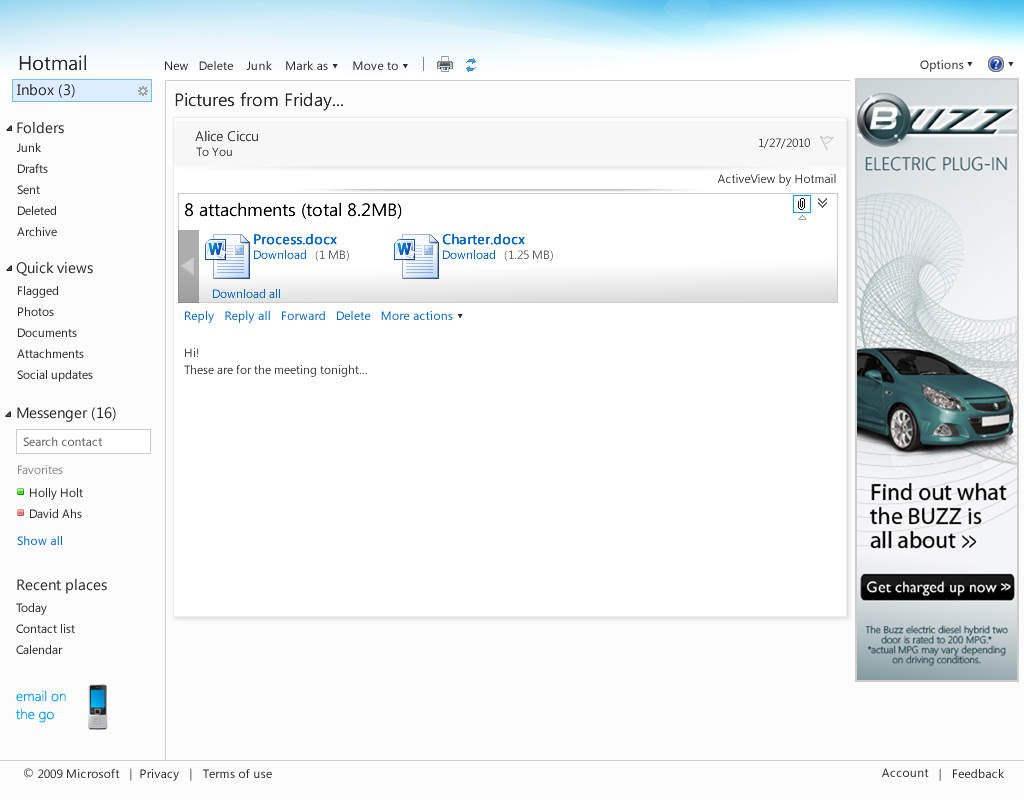
Task: Click the Search contact field
Action: [83, 441]
